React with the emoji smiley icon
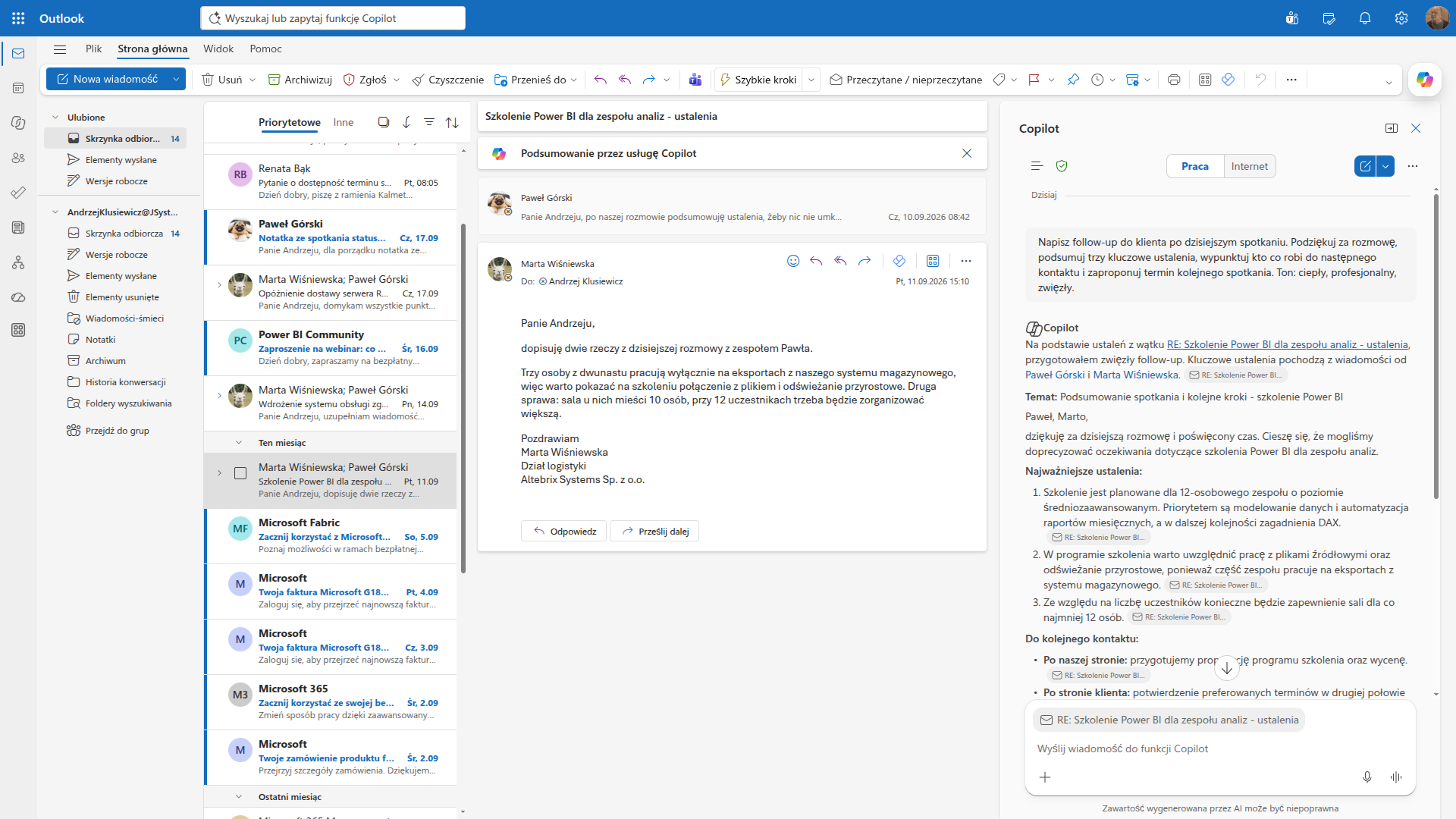The image size is (1456, 819). (793, 261)
